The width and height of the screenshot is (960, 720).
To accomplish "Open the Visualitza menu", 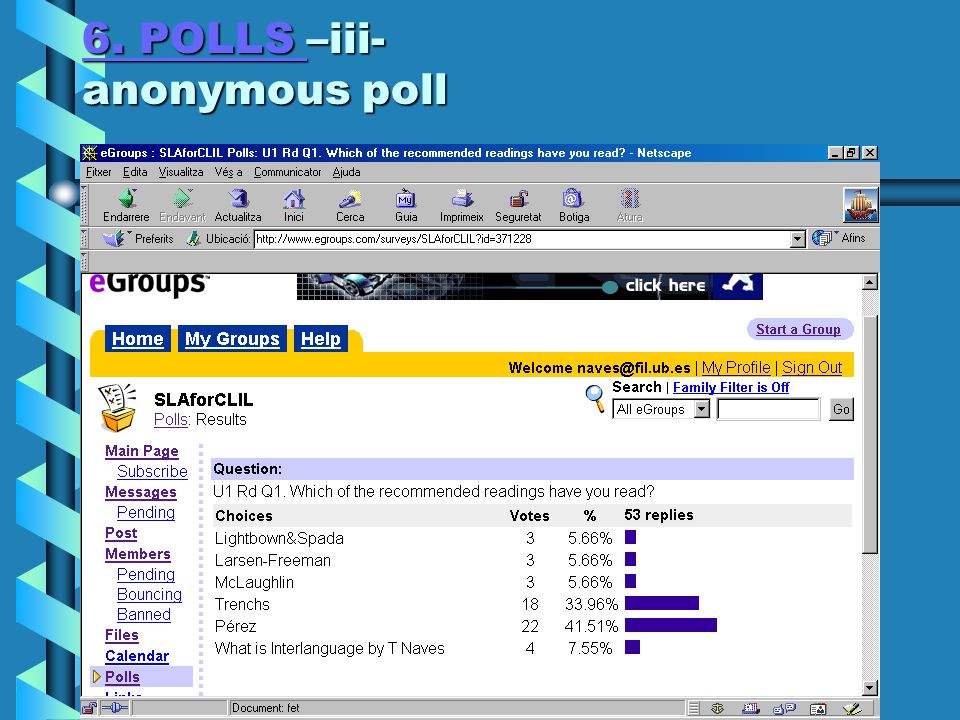I will click(181, 172).
